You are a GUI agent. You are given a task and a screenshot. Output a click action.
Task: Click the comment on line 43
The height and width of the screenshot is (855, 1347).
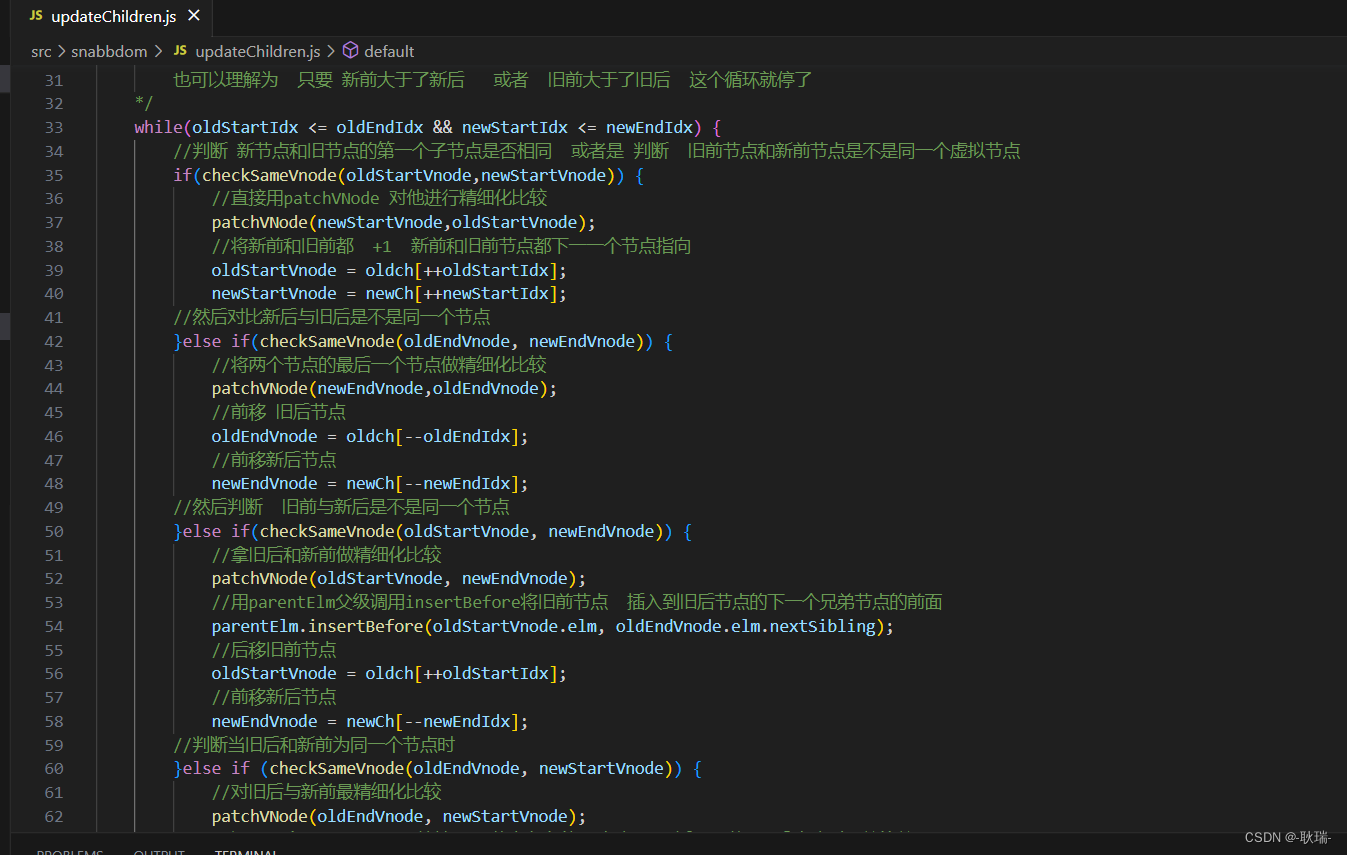[x=379, y=365]
